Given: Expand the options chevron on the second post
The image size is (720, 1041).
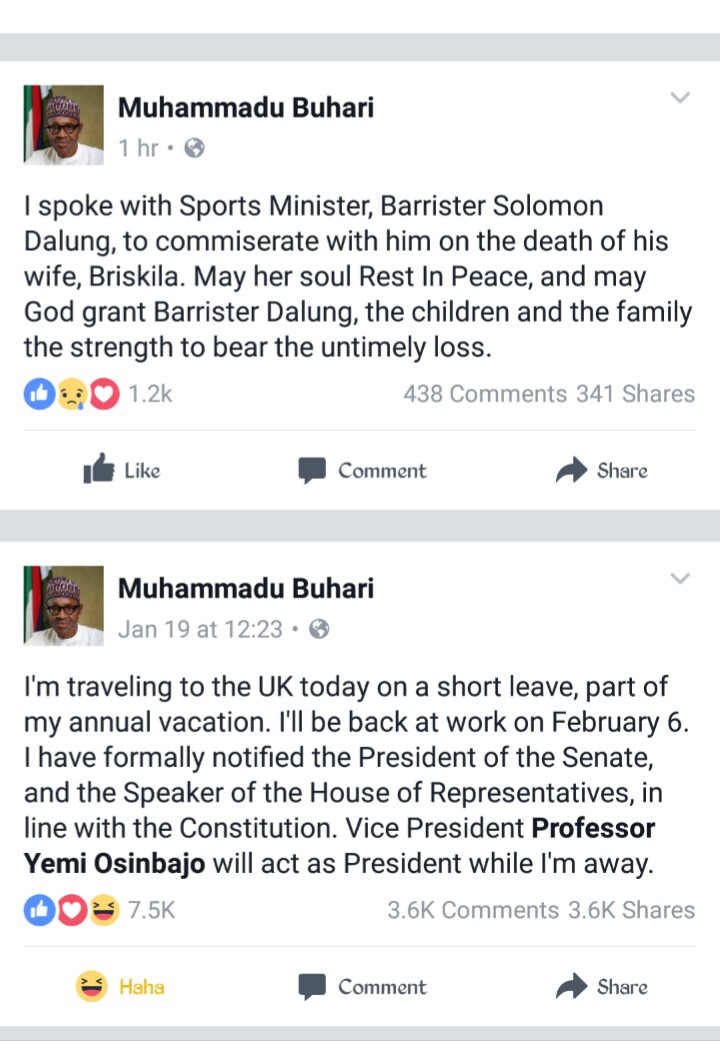Looking at the screenshot, I should [x=680, y=579].
